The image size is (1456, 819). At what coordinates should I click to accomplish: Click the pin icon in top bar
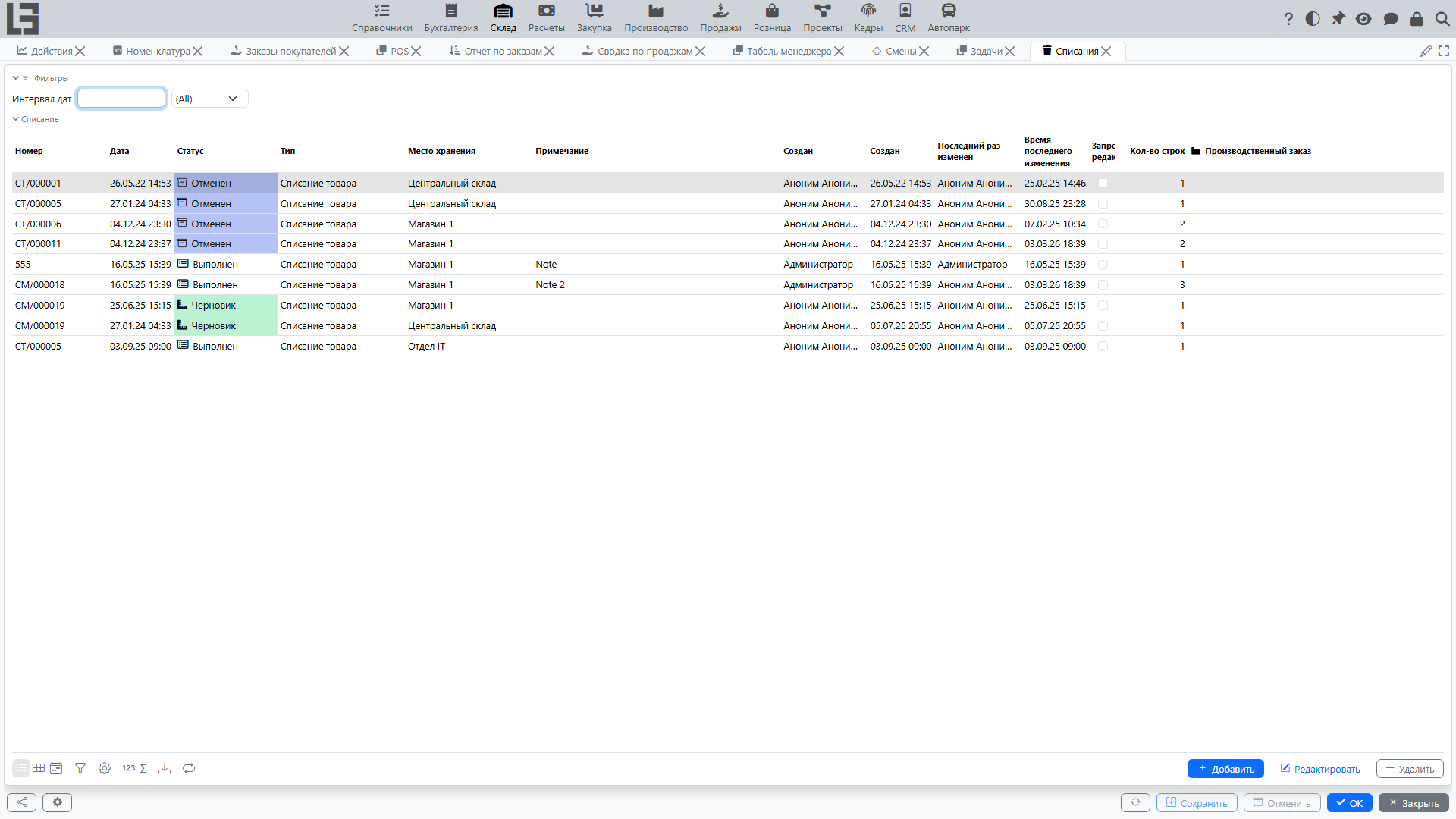(x=1338, y=19)
